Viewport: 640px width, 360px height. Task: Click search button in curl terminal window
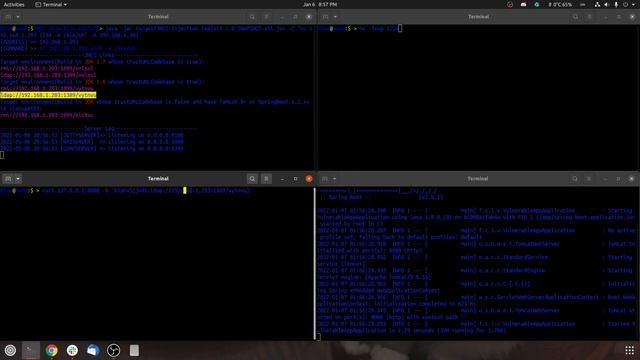[x=252, y=179]
